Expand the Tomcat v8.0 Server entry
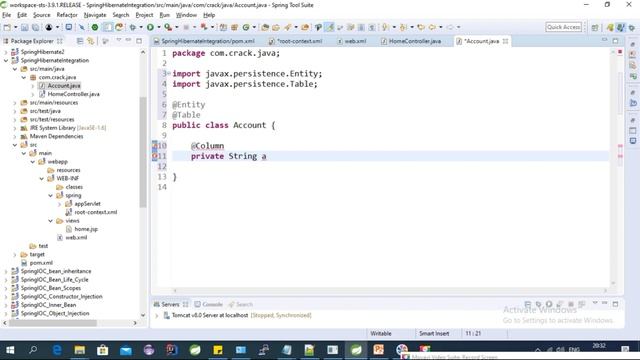This screenshot has width=640, height=360. [157, 316]
